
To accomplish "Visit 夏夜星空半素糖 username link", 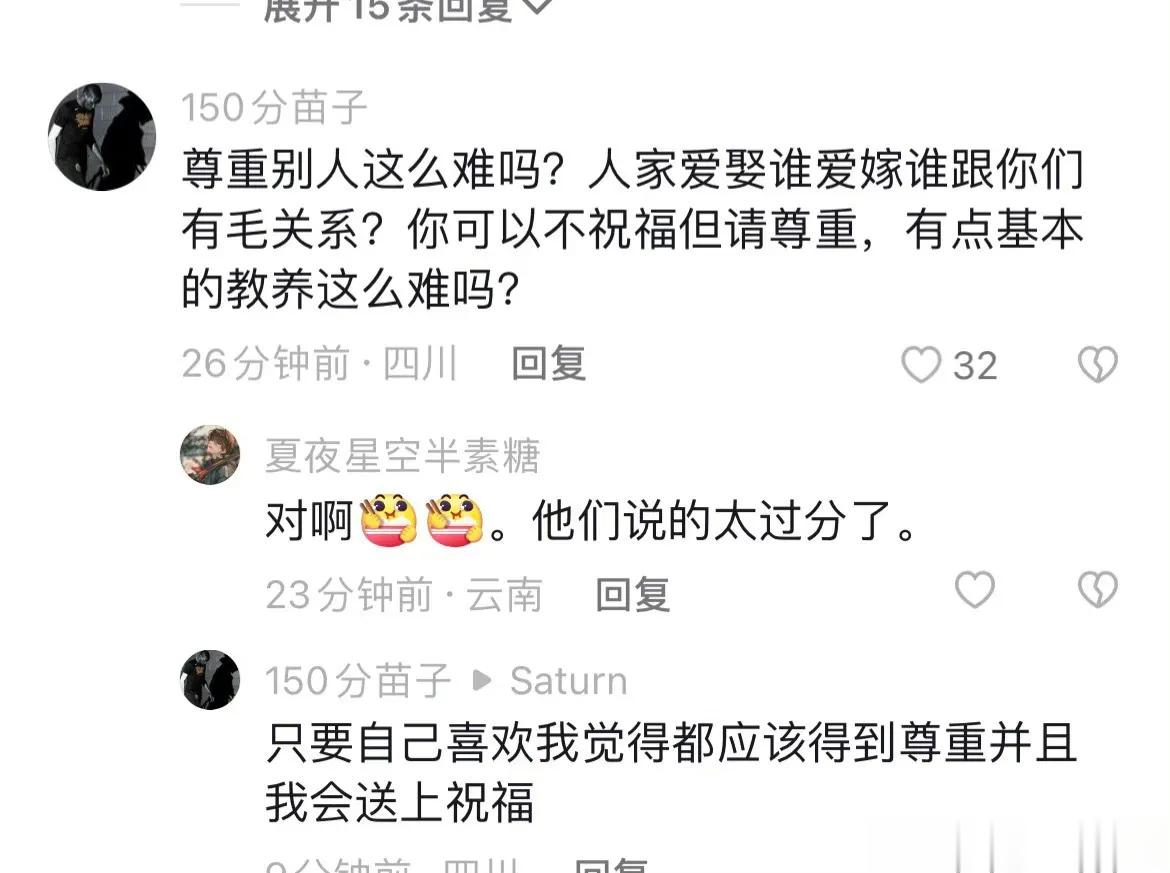I will [x=402, y=455].
